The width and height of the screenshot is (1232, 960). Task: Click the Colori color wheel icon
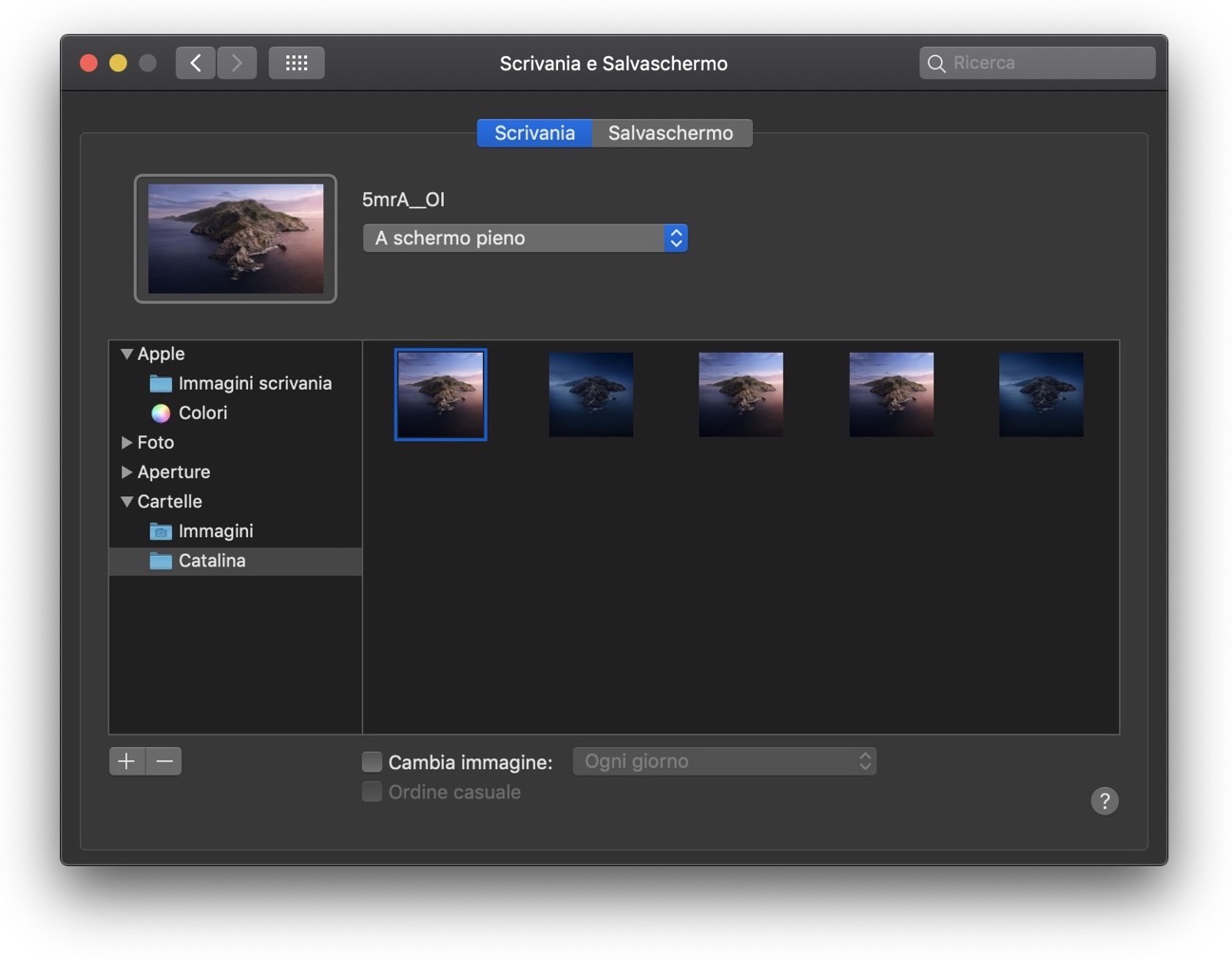coord(161,413)
